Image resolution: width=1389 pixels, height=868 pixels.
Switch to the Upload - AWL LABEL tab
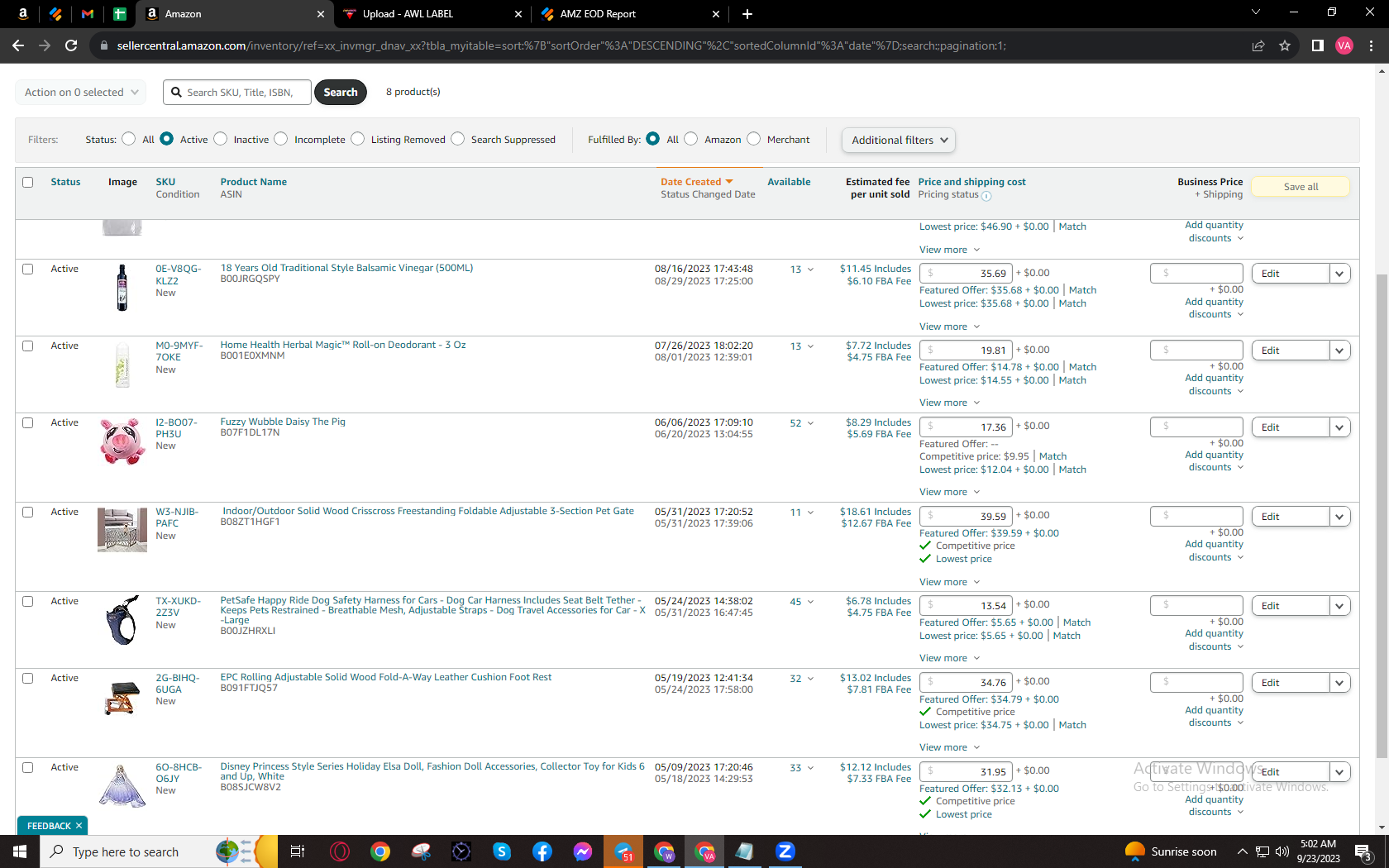[x=432, y=14]
